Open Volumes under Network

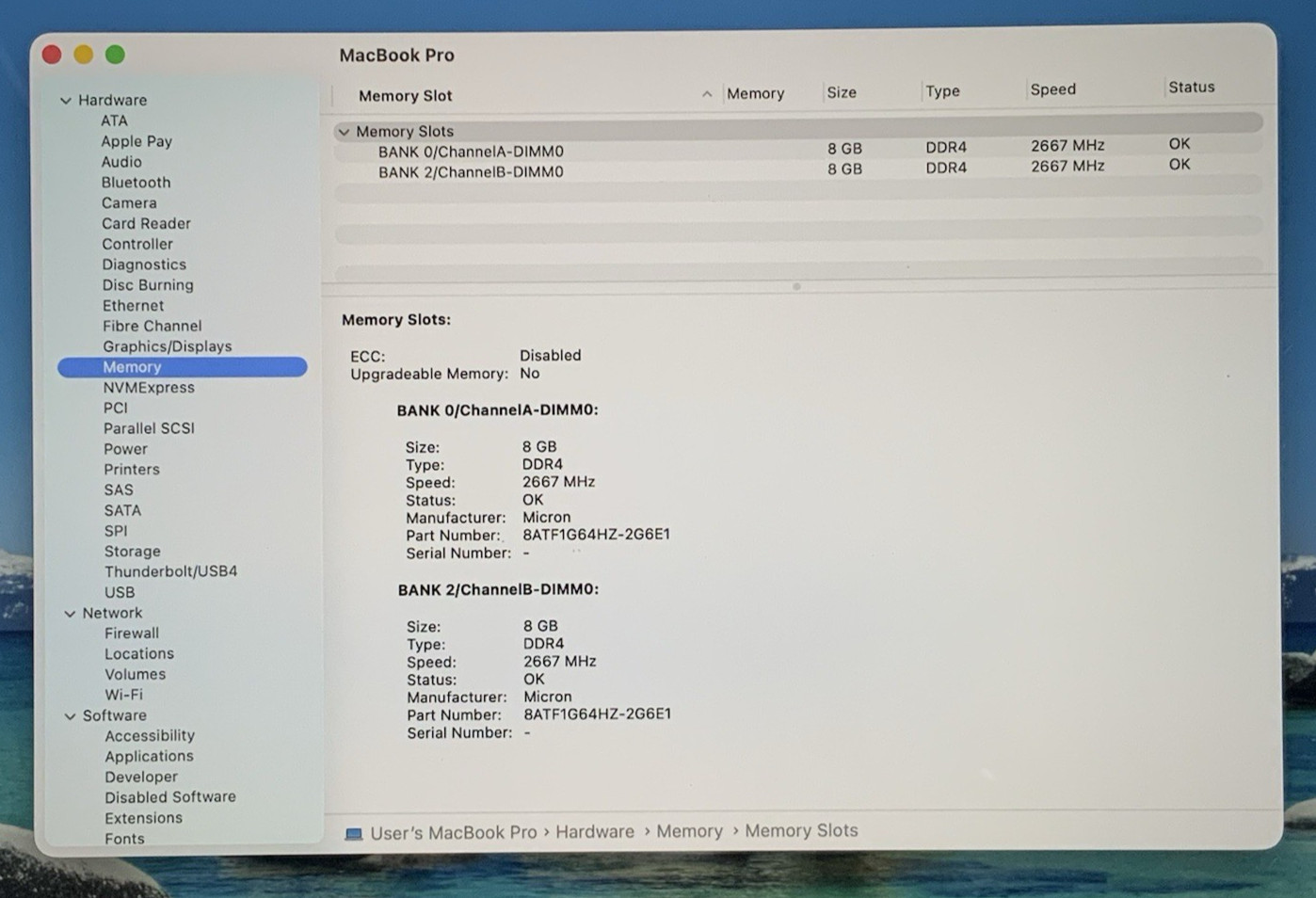135,675
